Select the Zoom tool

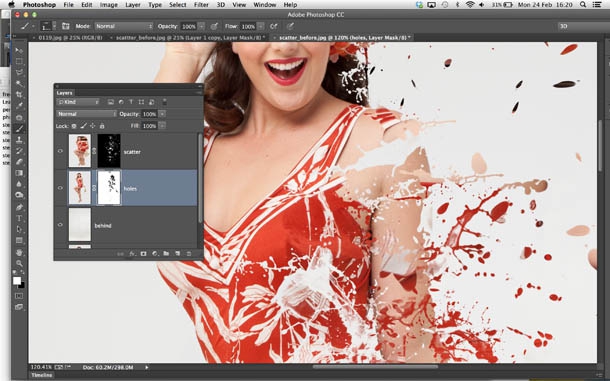tap(19, 263)
